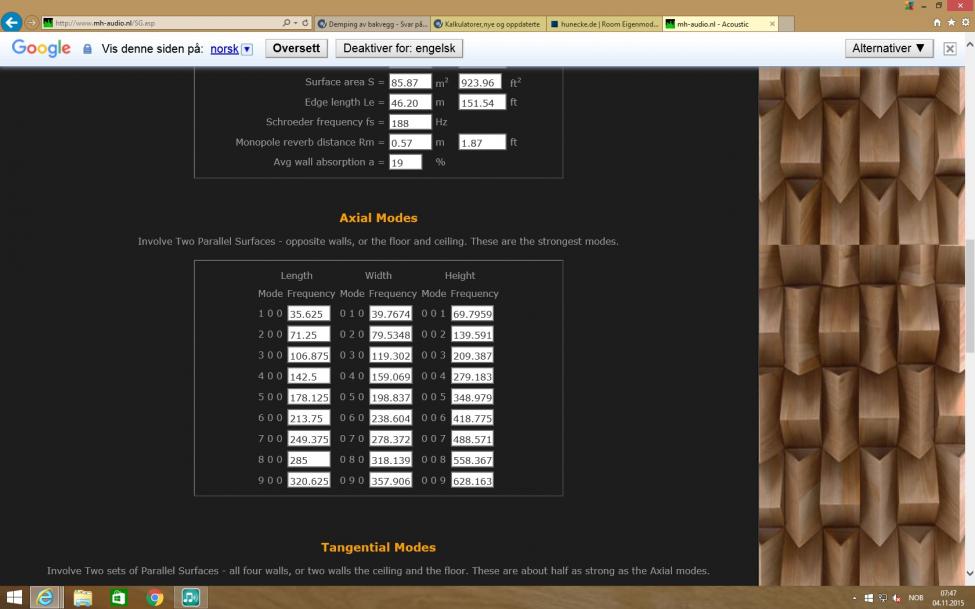Click the NOB keyboard language indicator
The image size is (975, 609).
[x=916, y=598]
